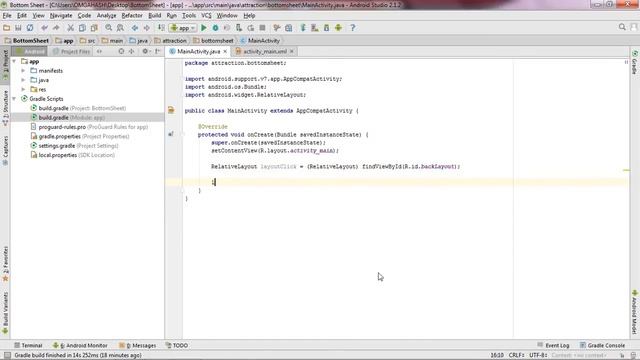Expand the manifests folder
The image size is (640, 360).
23,71
